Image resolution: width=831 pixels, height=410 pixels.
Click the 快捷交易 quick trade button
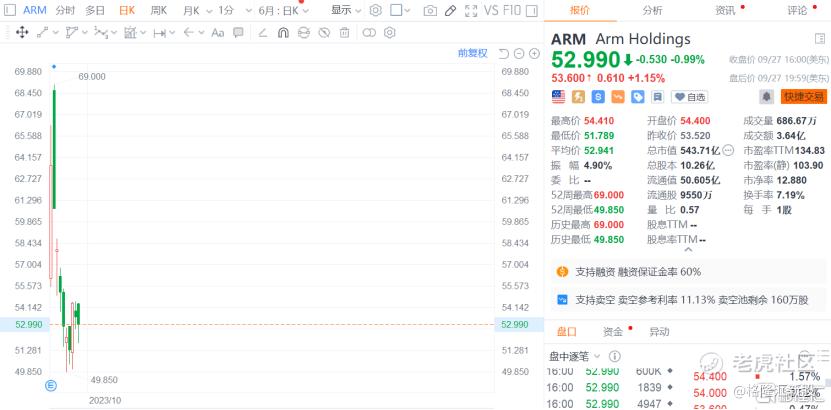[x=803, y=96]
